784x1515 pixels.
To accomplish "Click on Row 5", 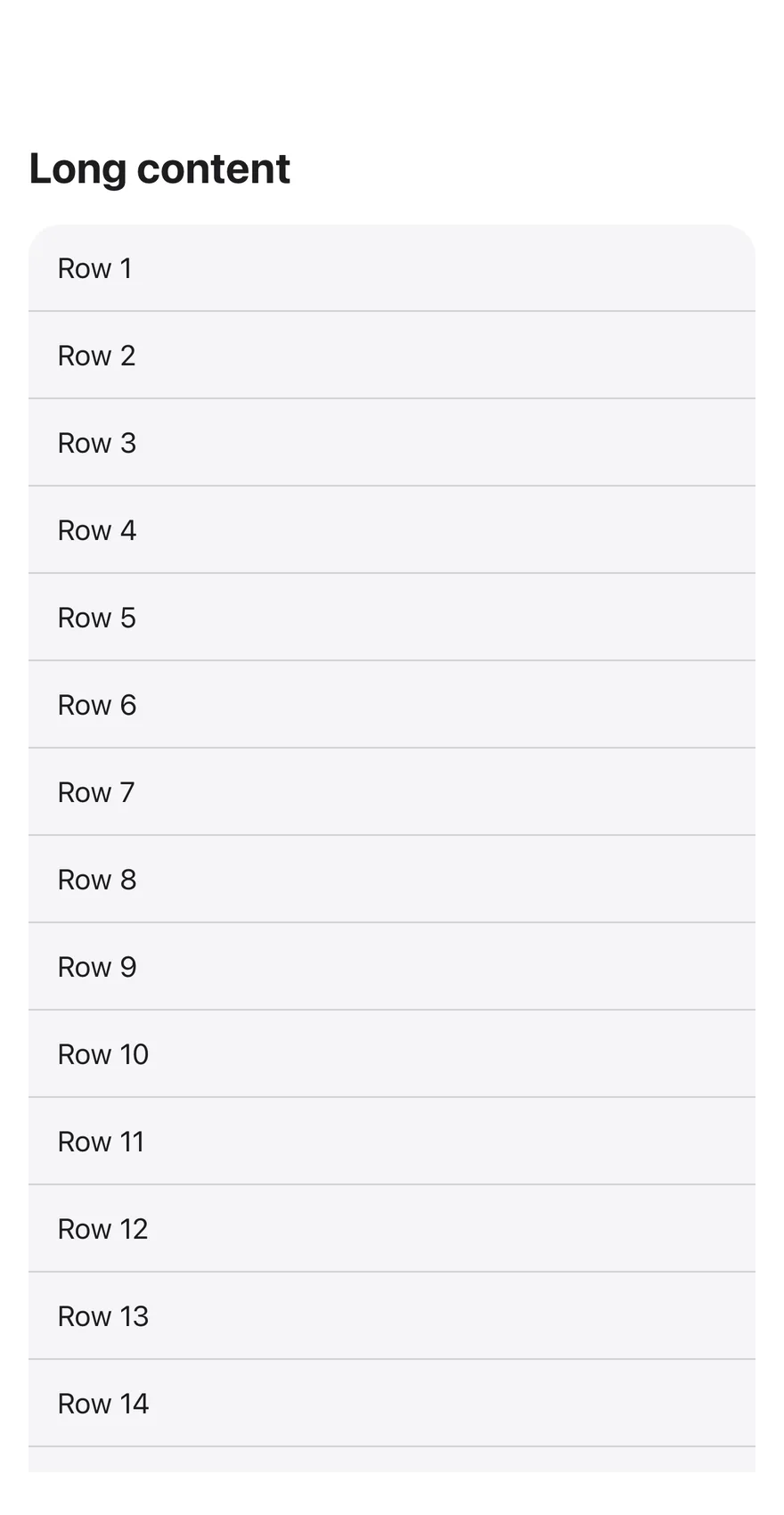I will pyautogui.click(x=392, y=618).
